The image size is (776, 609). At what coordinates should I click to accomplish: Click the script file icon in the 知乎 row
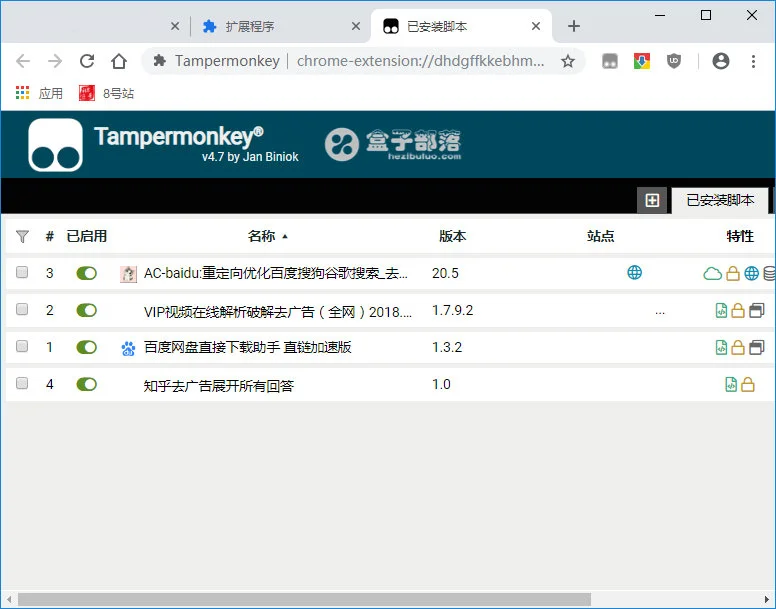click(x=731, y=384)
